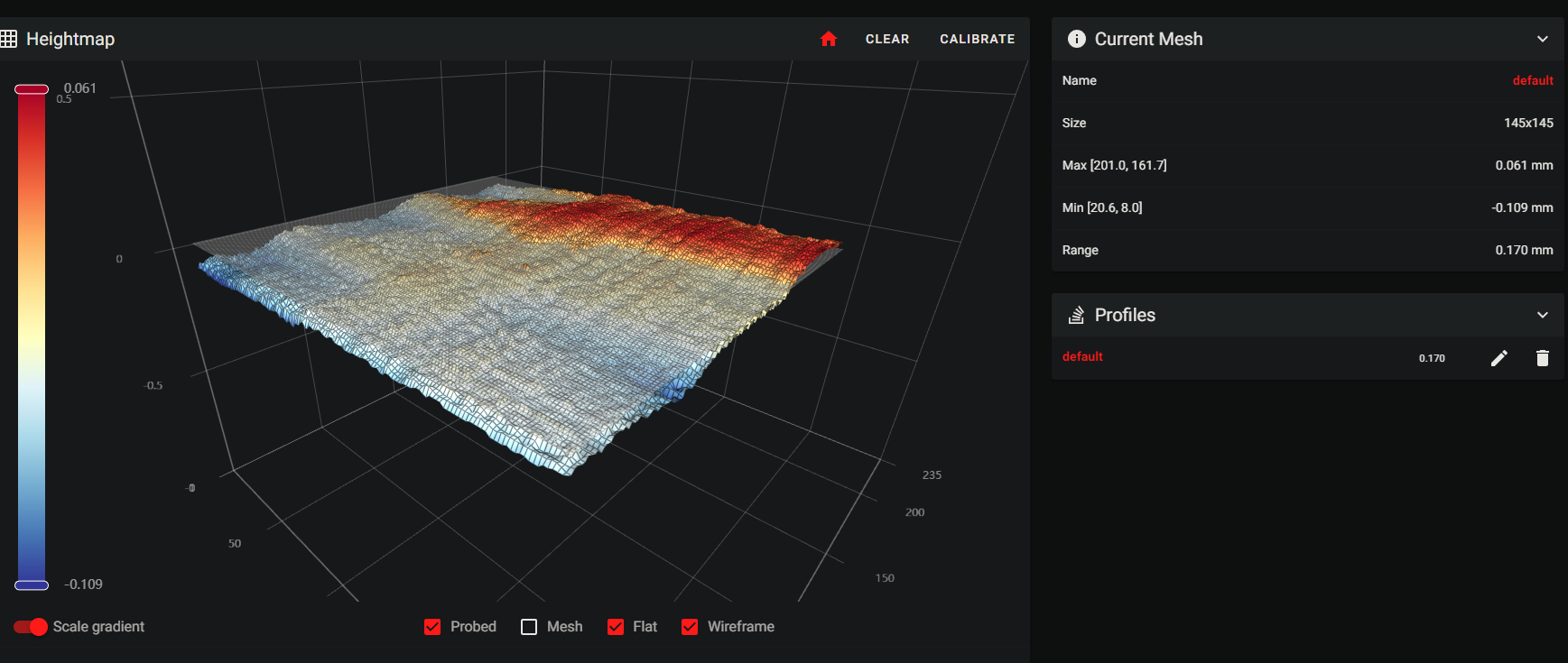Uncheck the Probed checkbox
The width and height of the screenshot is (1568, 663).
[432, 627]
